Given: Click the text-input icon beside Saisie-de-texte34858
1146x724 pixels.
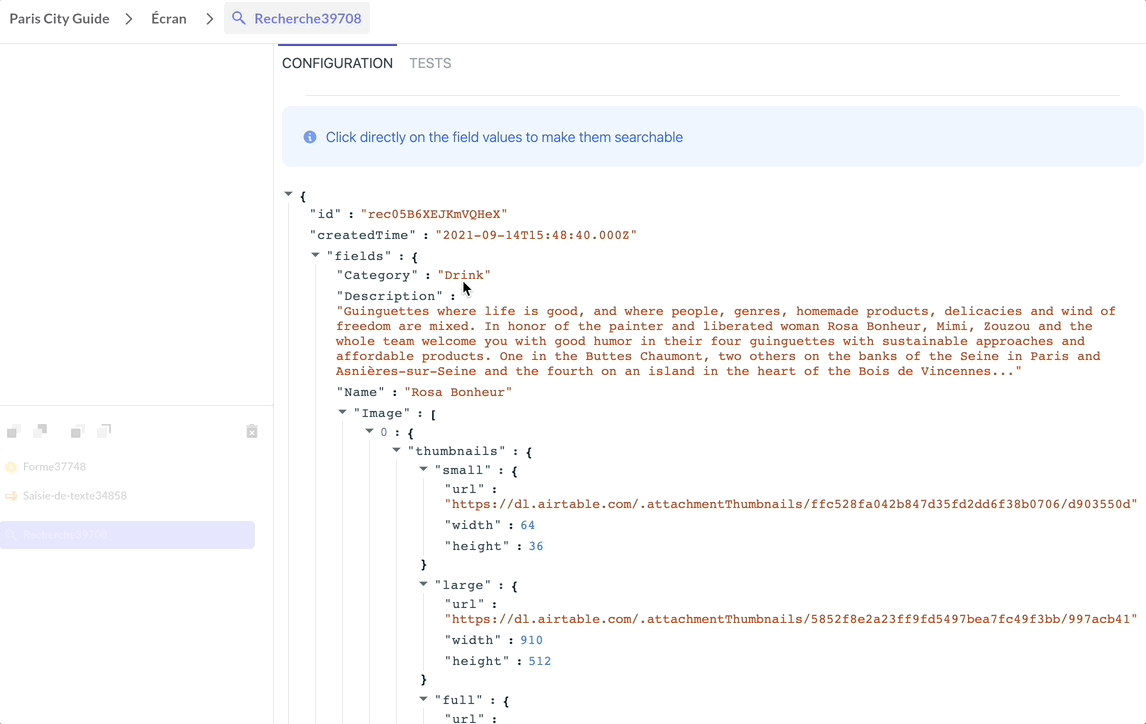Looking at the screenshot, I should click(x=13, y=495).
